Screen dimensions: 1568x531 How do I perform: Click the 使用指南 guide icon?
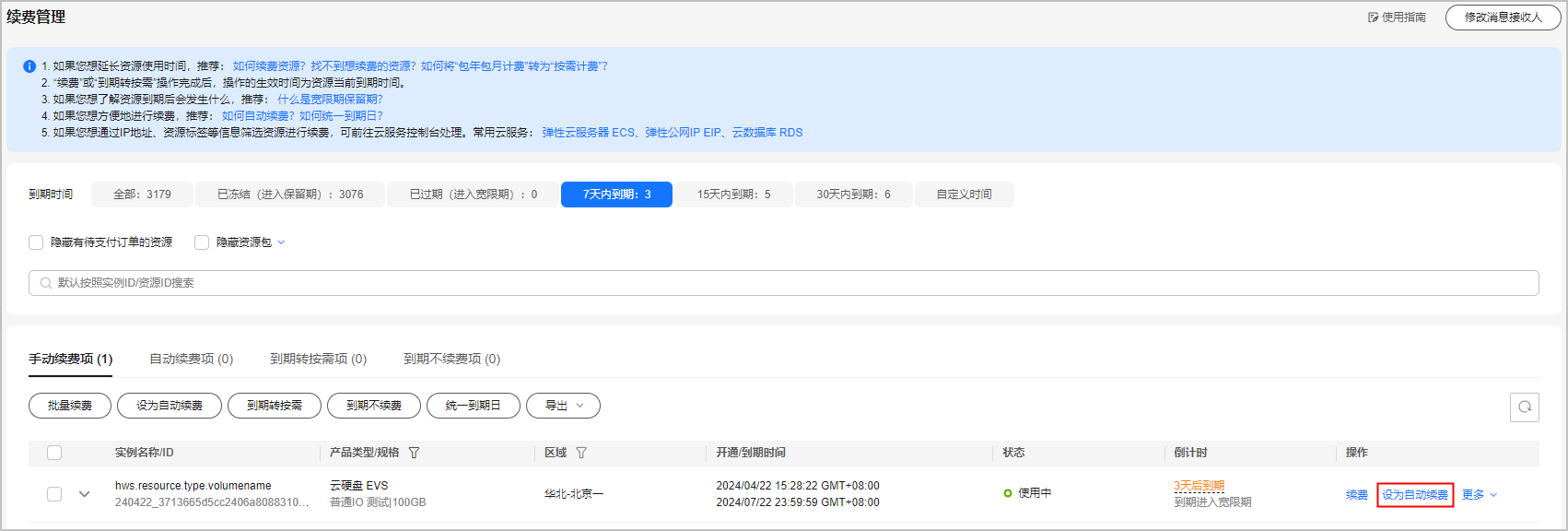tap(1373, 18)
